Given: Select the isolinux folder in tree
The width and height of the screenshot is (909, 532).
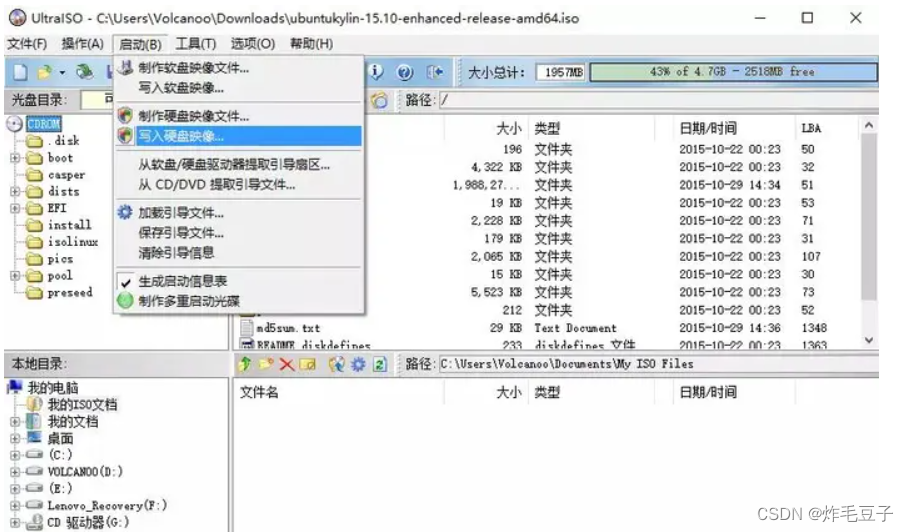Looking at the screenshot, I should [72, 242].
